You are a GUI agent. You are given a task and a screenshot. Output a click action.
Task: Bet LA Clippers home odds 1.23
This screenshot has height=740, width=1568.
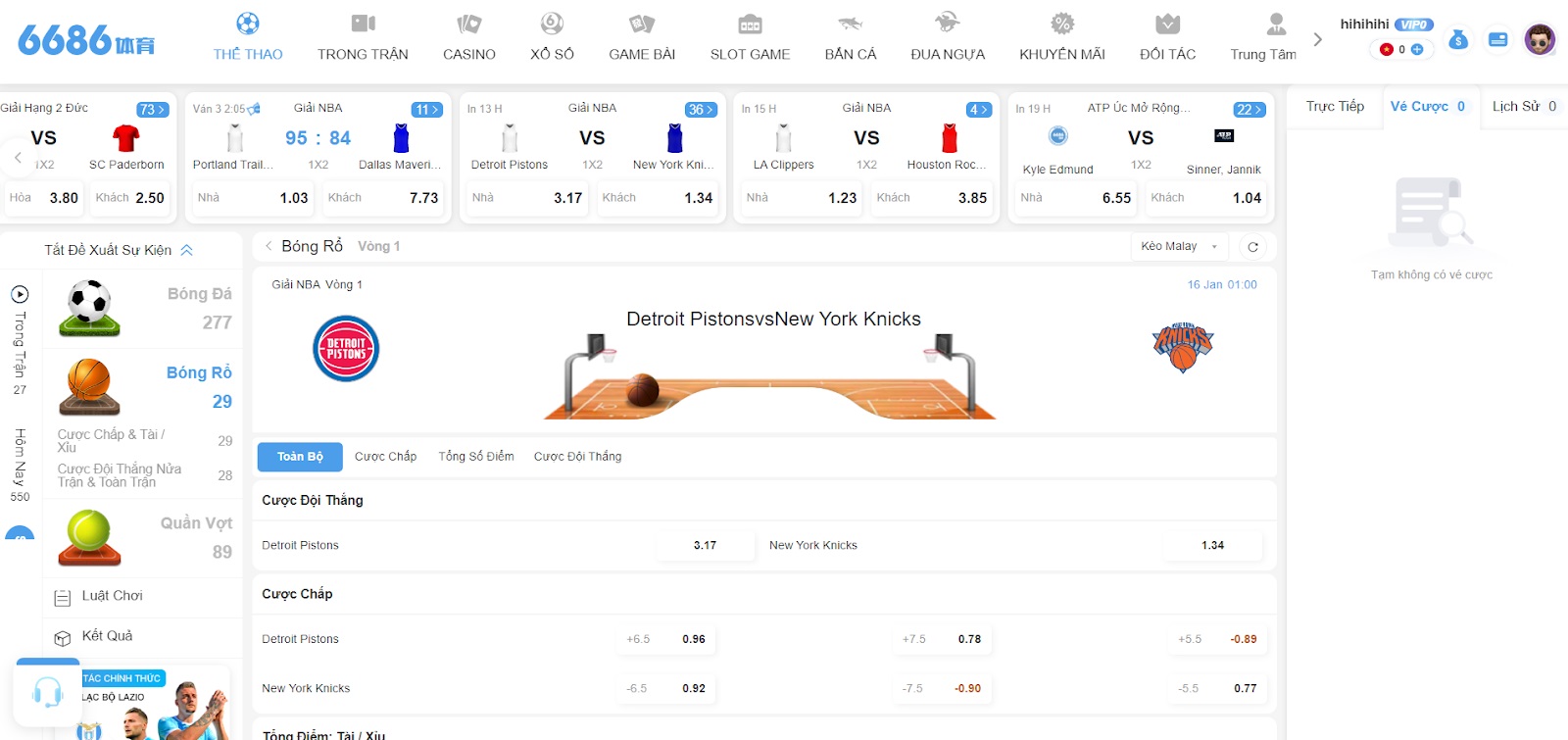(x=801, y=198)
